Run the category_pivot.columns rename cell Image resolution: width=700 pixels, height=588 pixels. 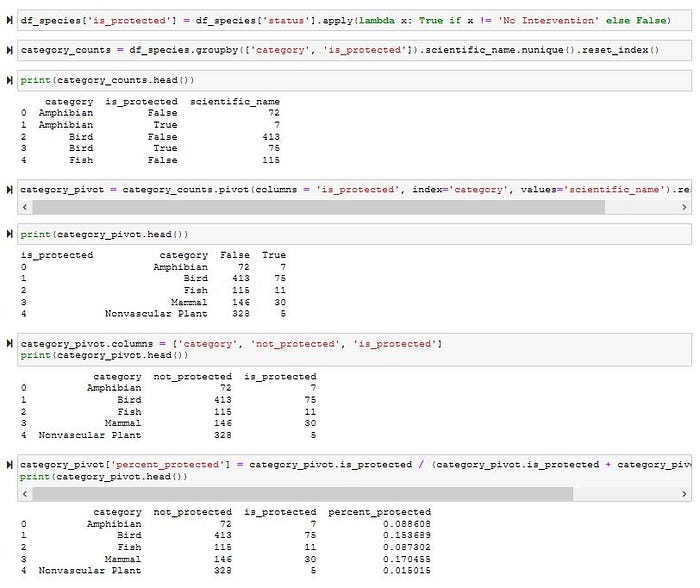9,343
